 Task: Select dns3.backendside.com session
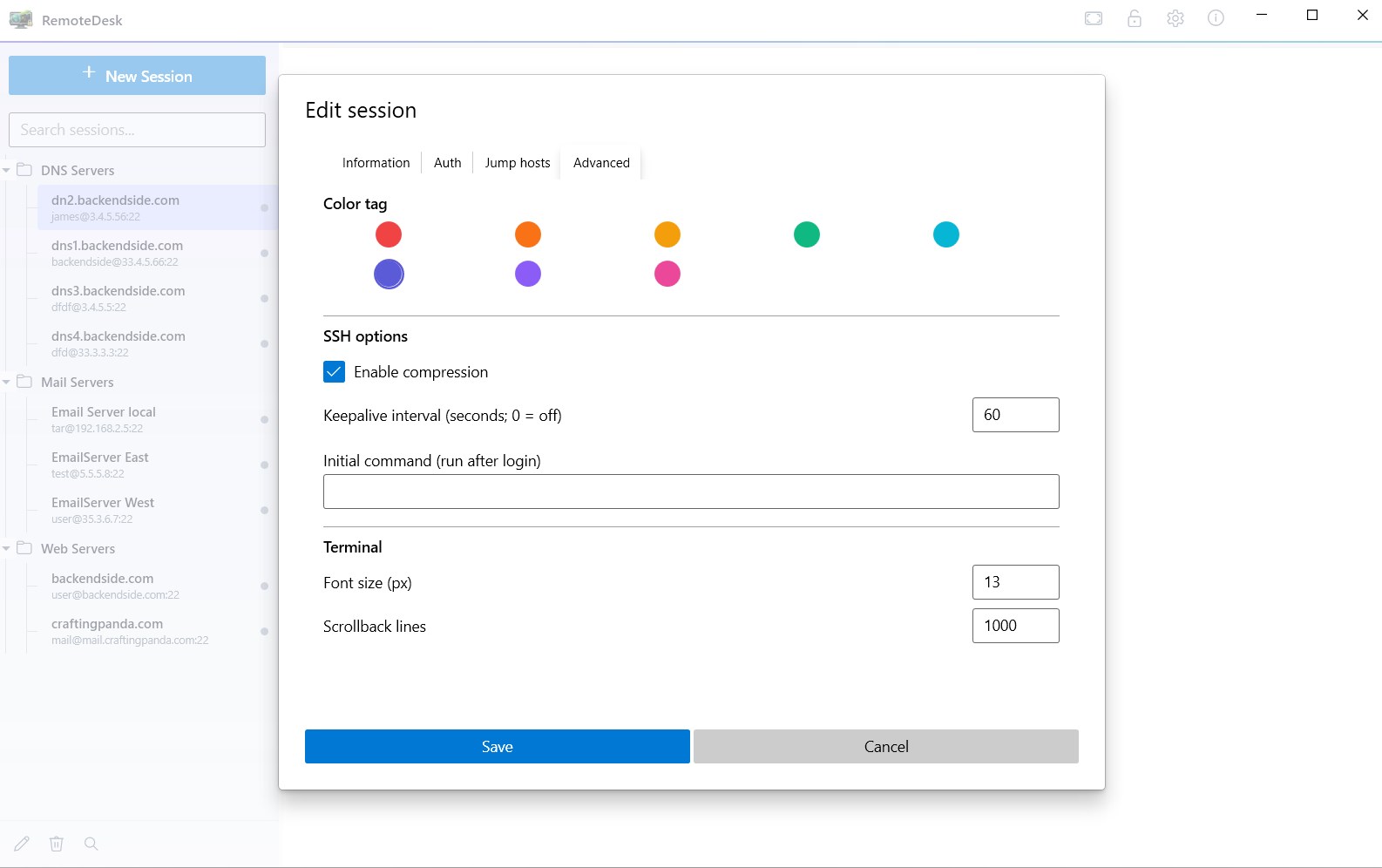(157, 298)
